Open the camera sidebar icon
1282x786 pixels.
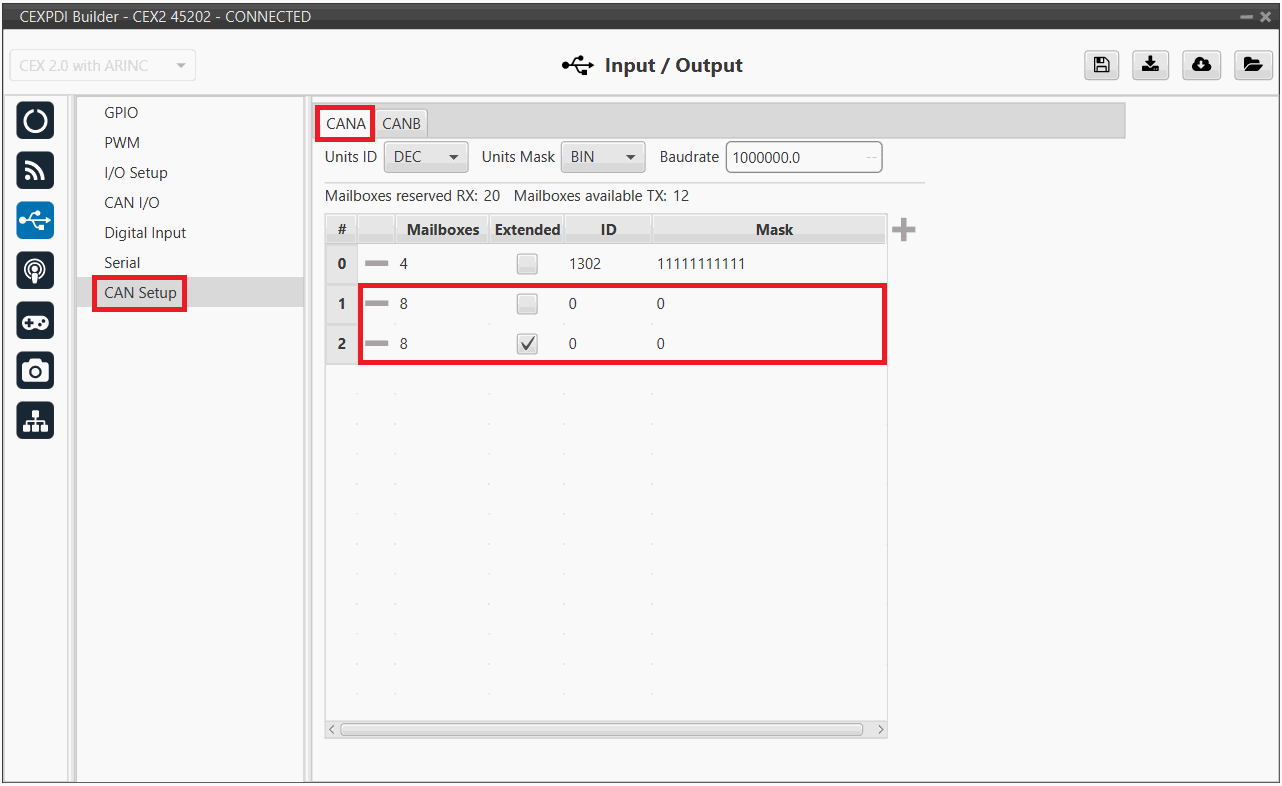click(35, 371)
